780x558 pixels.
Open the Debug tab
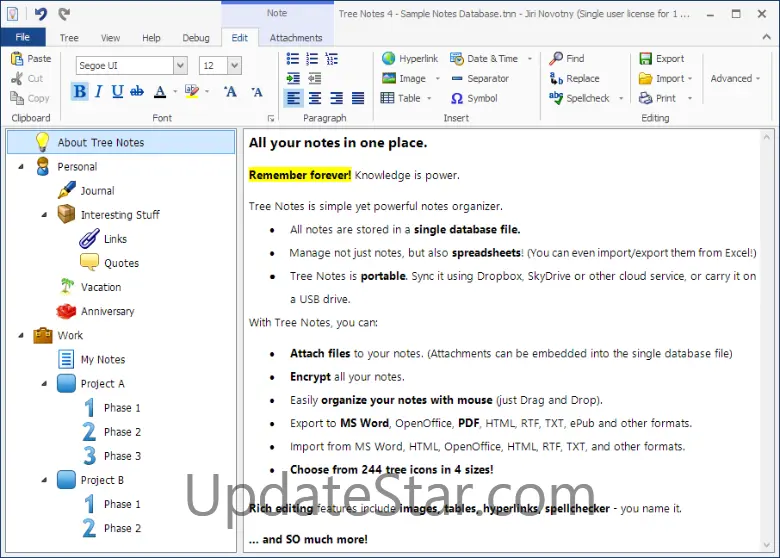(x=196, y=38)
